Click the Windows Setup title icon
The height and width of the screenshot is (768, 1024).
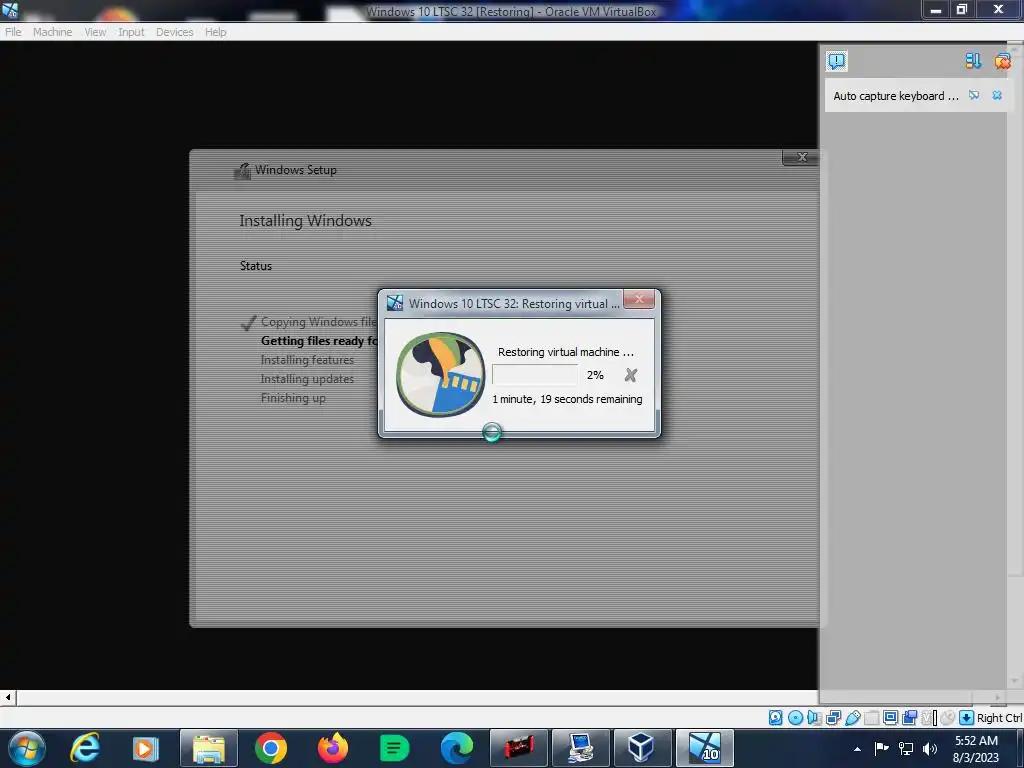[242, 171]
